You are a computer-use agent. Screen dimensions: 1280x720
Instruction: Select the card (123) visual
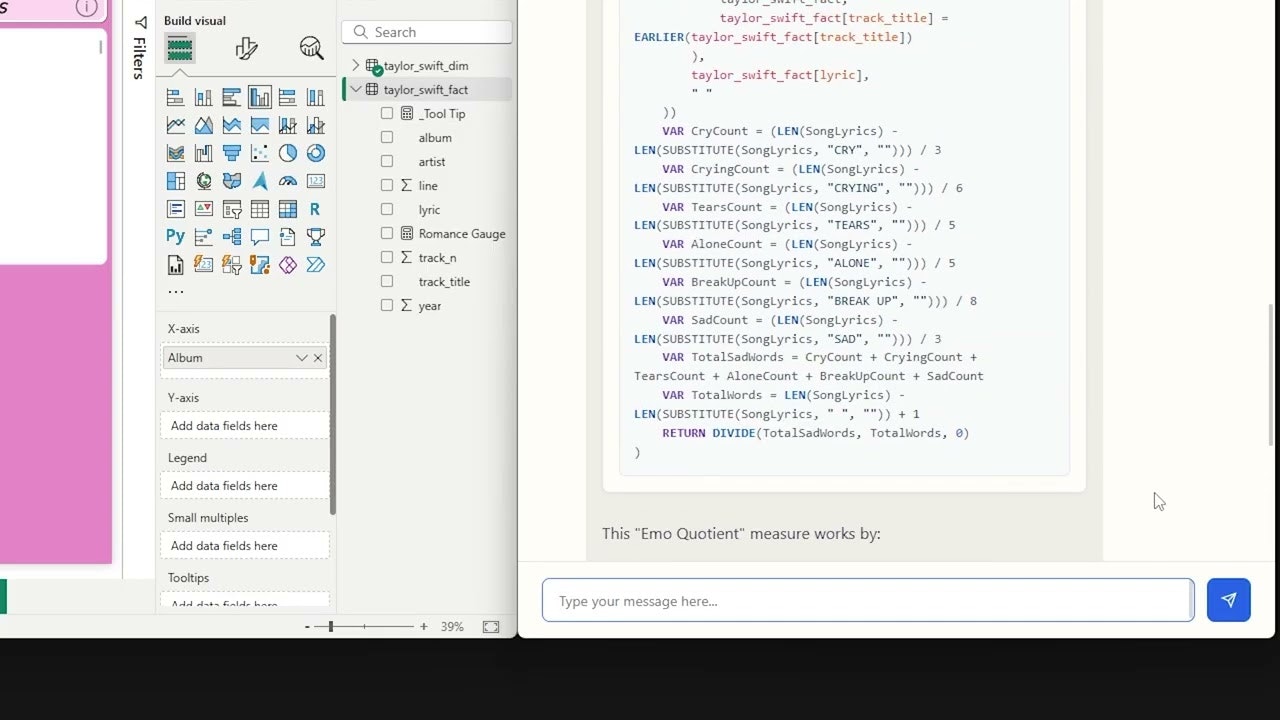315,181
